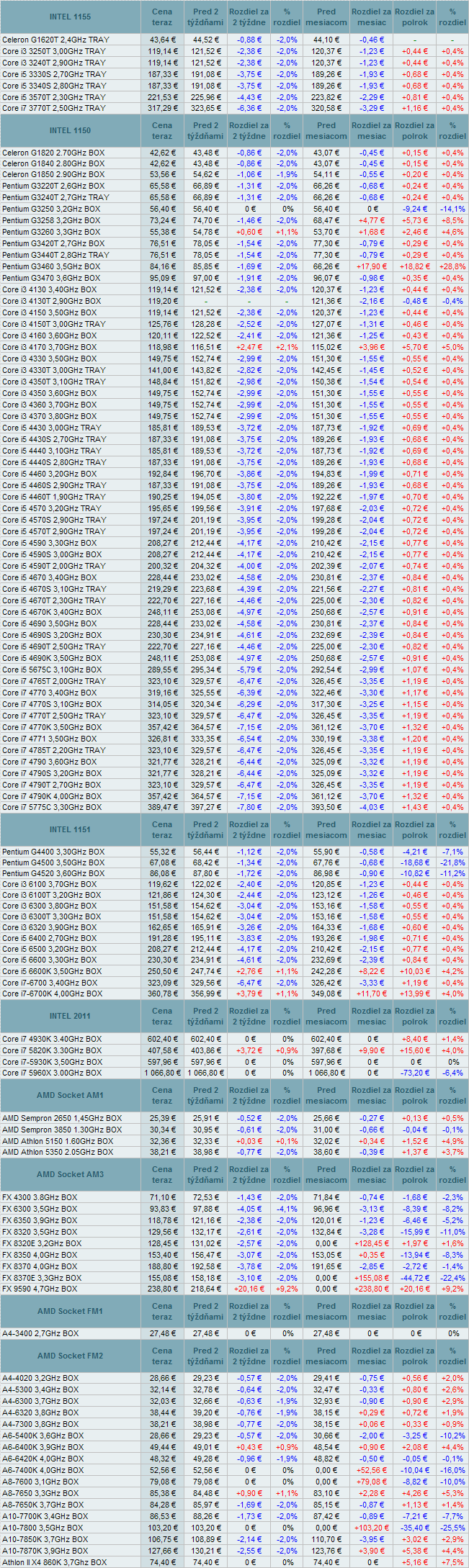Select "A10-7870K 3,9GHz BOX" product name
This screenshot has height=1568, width=469.
45,1551
